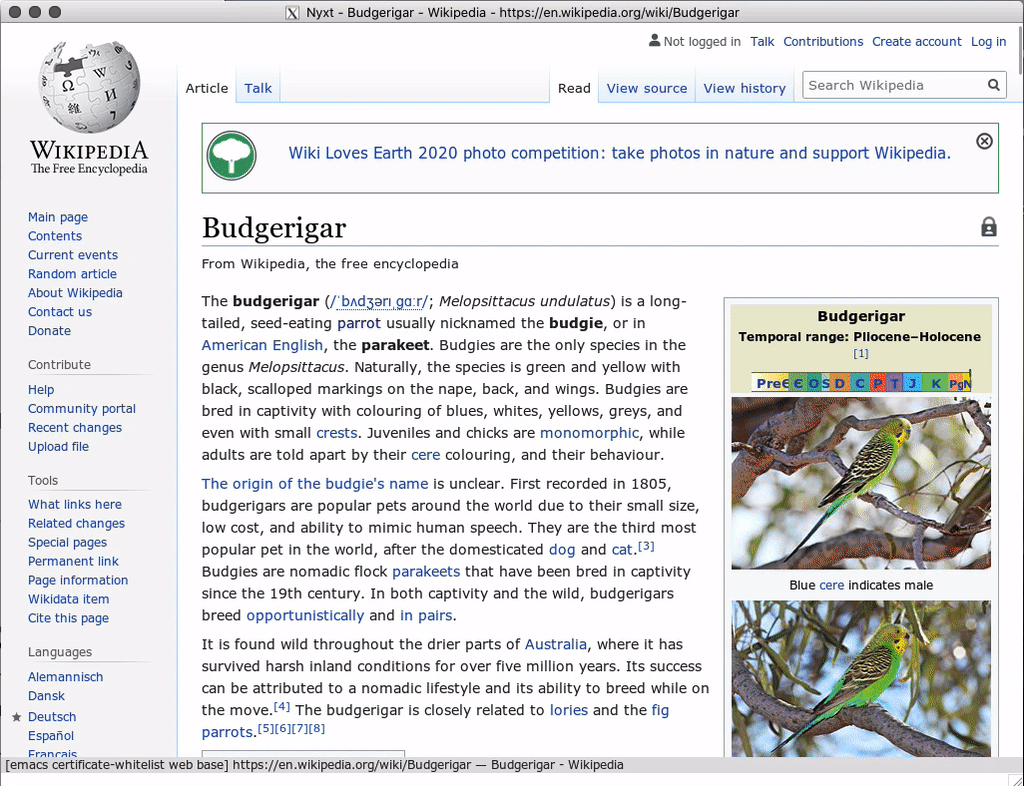Follow the parakeets link
This screenshot has width=1024, height=786.
click(426, 572)
